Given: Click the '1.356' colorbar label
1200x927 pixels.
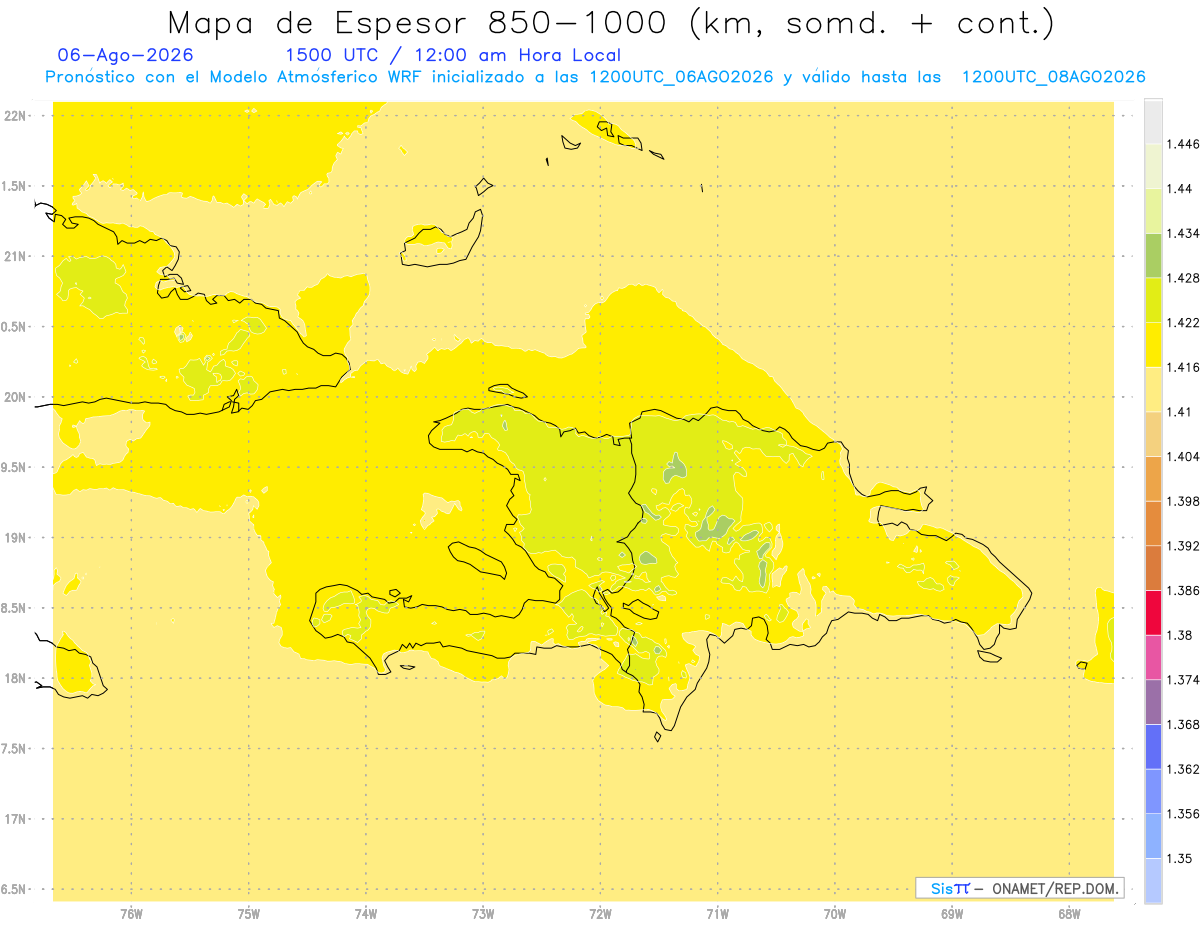Looking at the screenshot, I should [1183, 813].
